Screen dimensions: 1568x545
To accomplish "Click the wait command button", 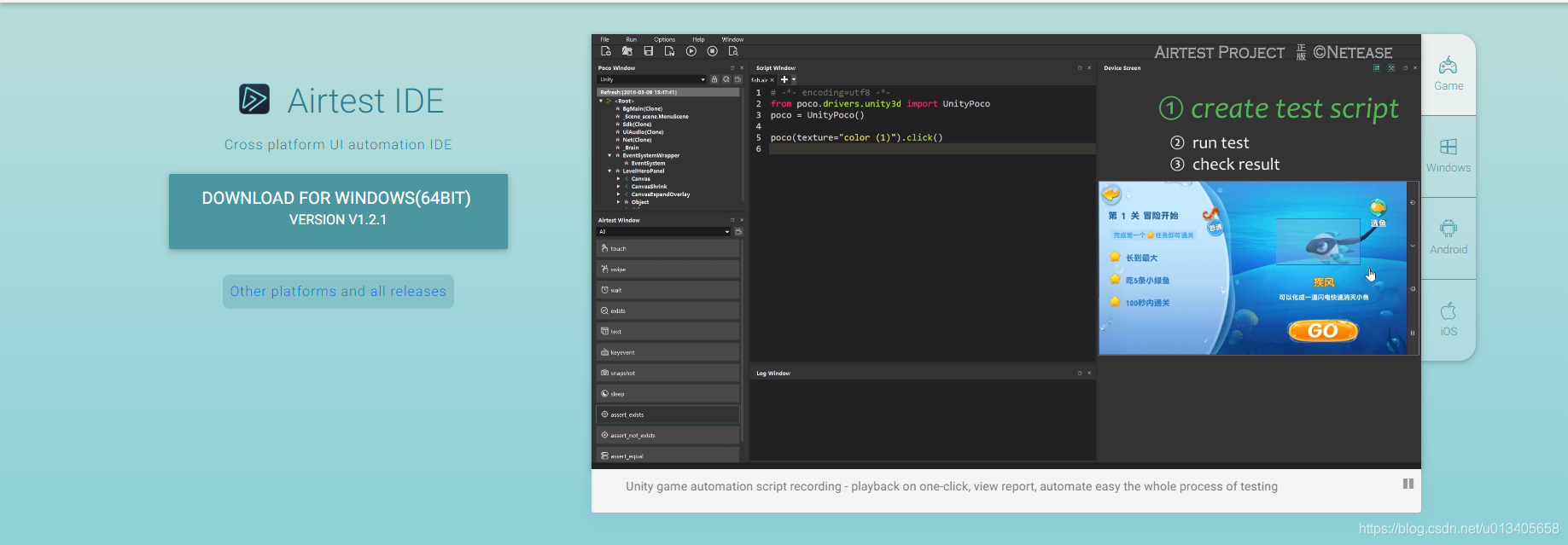I will tap(668, 290).
